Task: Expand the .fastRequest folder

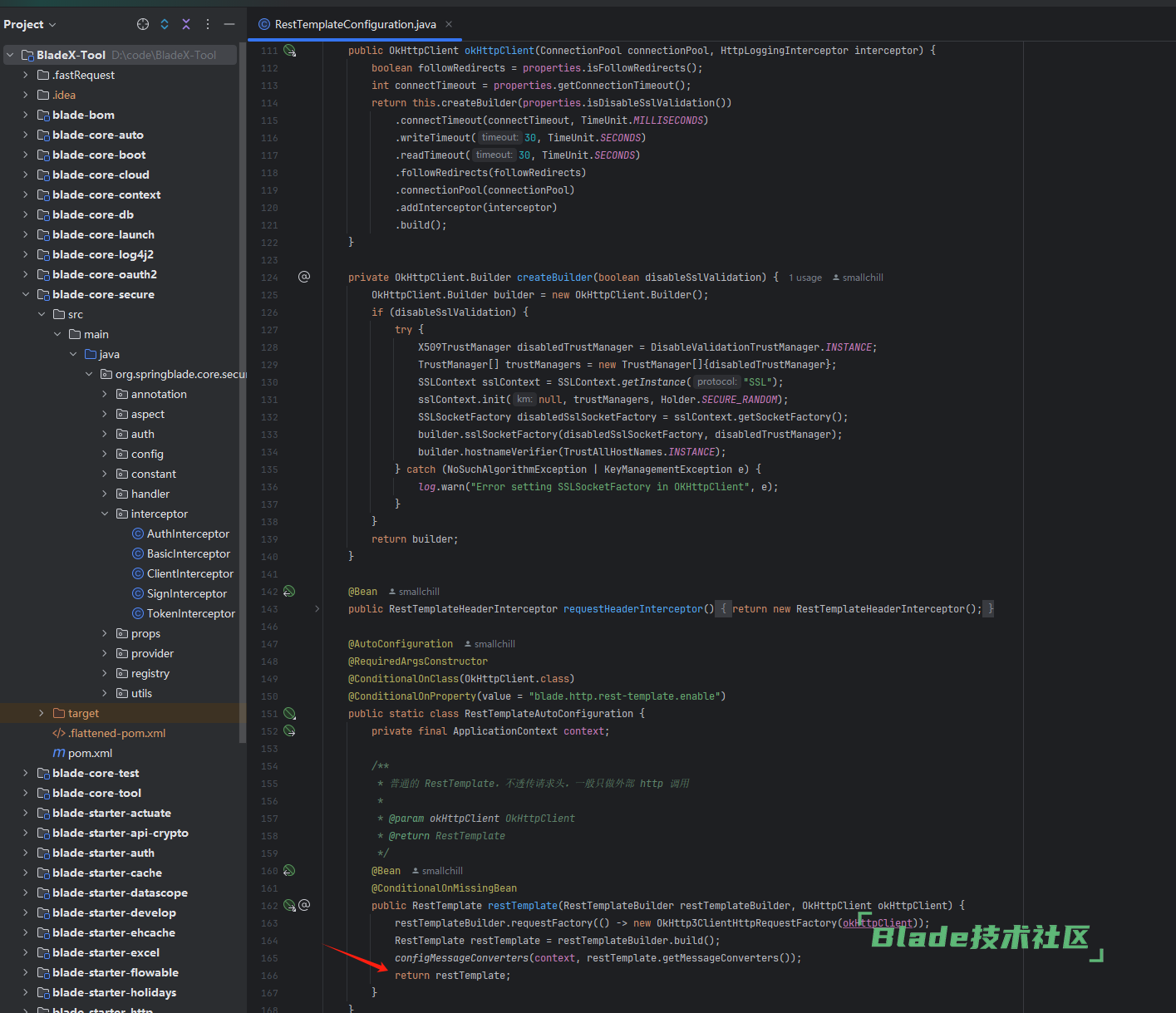Action: (x=26, y=75)
